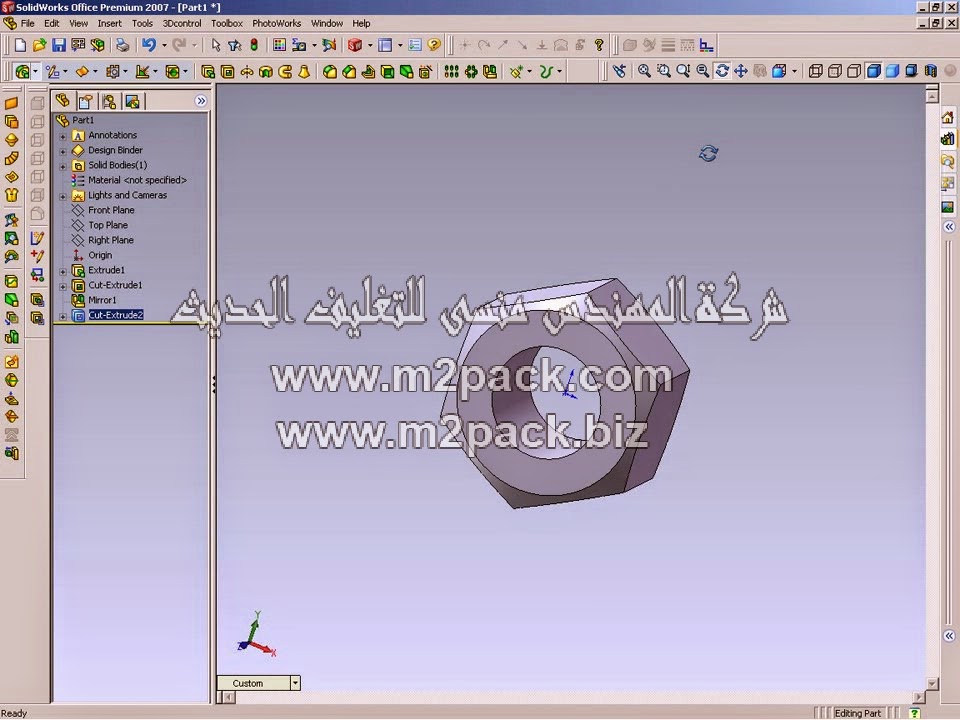Select the Shell feature icon
Screen dimensions: 960x720
388,72
